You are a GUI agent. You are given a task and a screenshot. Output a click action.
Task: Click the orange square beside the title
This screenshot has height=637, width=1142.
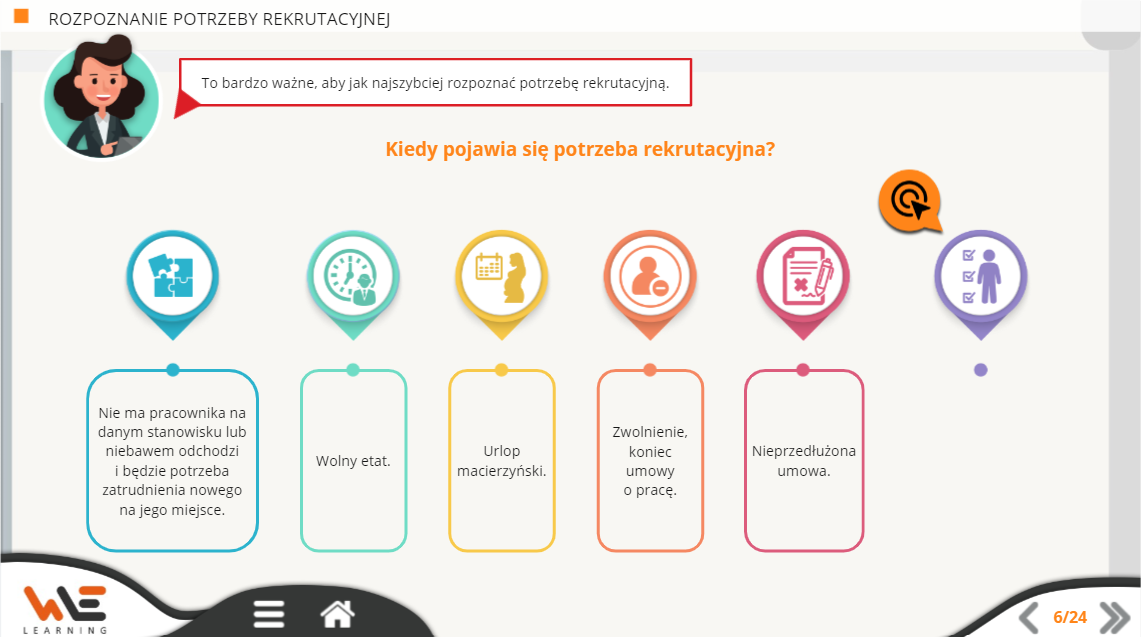[21, 16]
